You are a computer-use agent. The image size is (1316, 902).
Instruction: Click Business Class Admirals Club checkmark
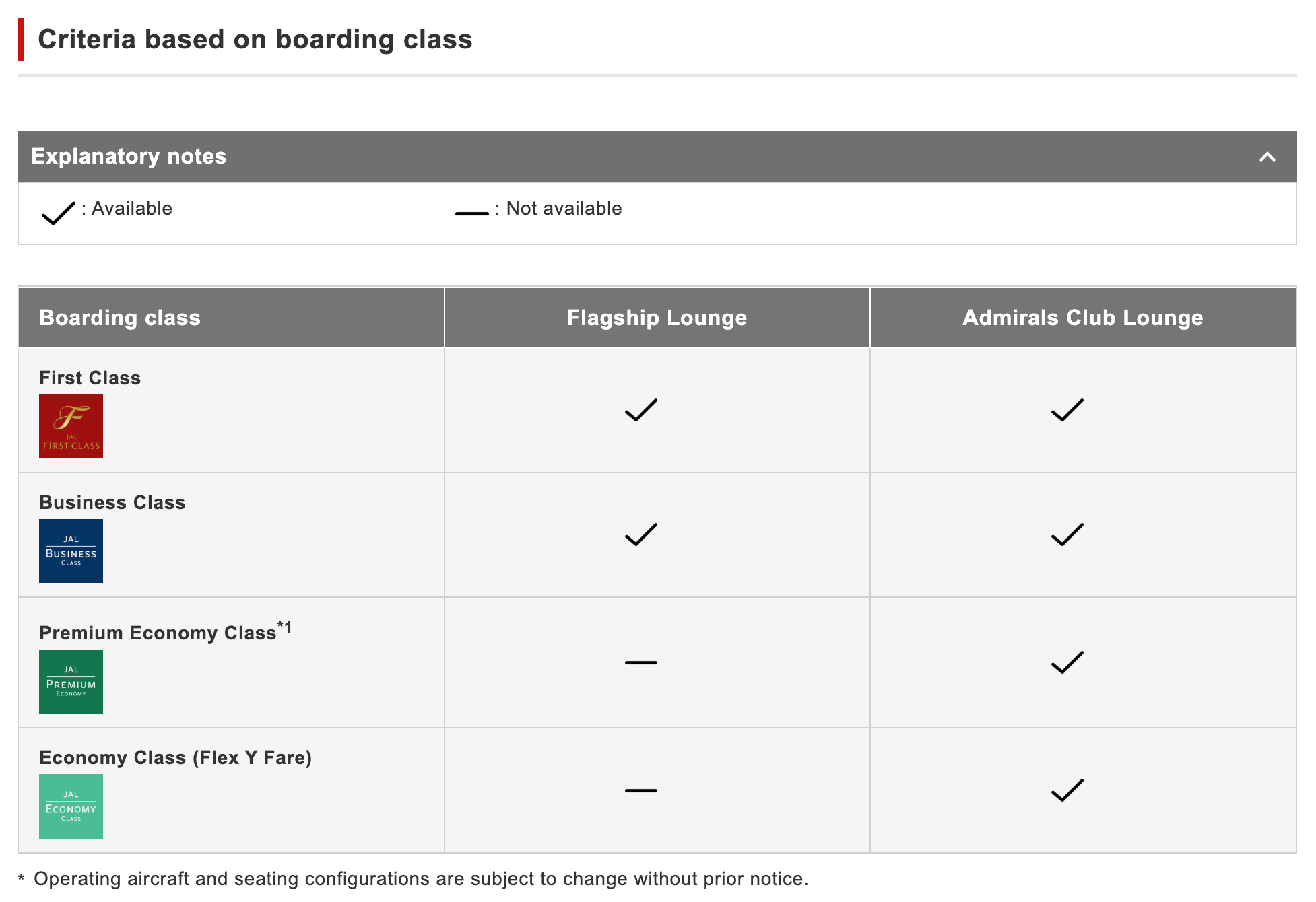coord(1067,534)
